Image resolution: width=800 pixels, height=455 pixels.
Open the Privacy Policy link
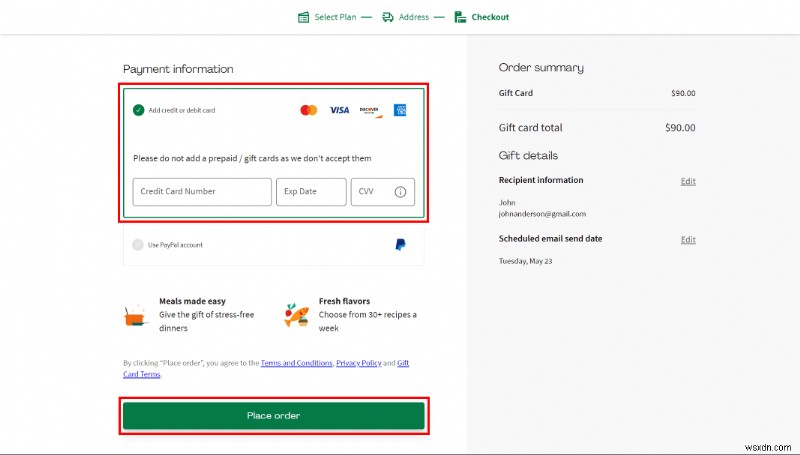click(359, 363)
